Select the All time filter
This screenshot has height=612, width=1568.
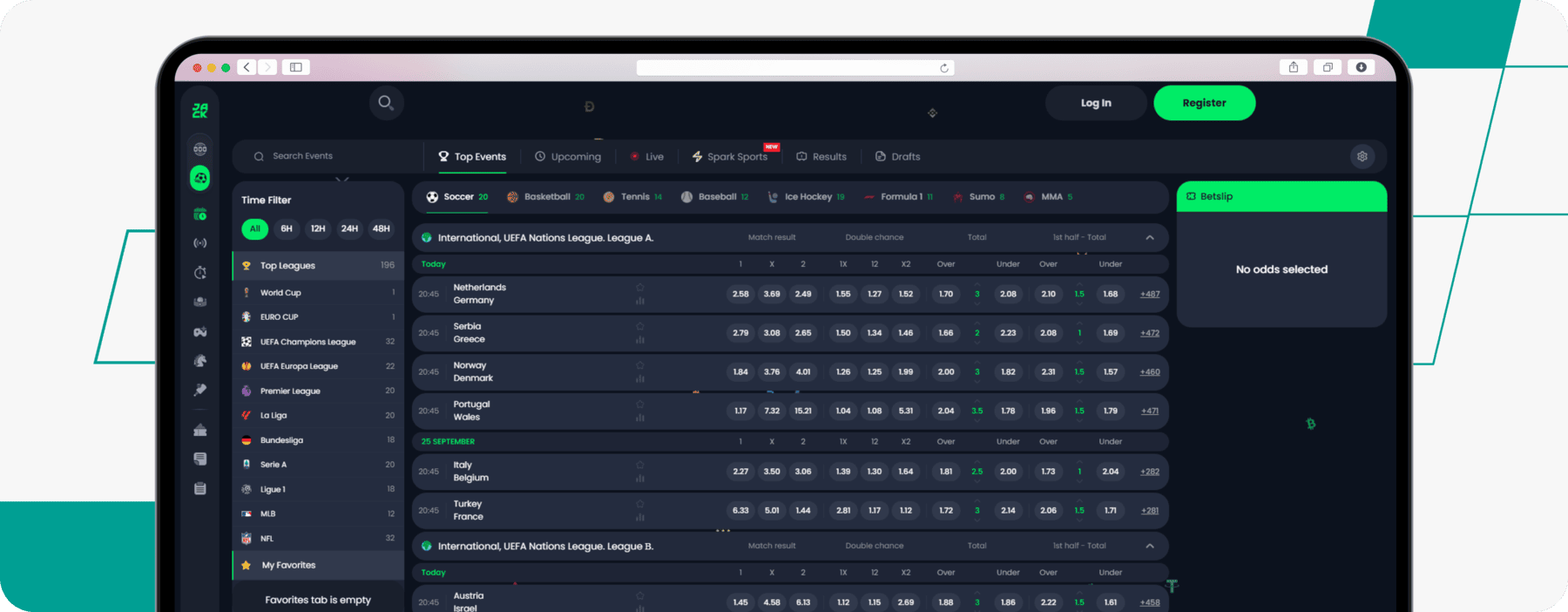tap(254, 228)
